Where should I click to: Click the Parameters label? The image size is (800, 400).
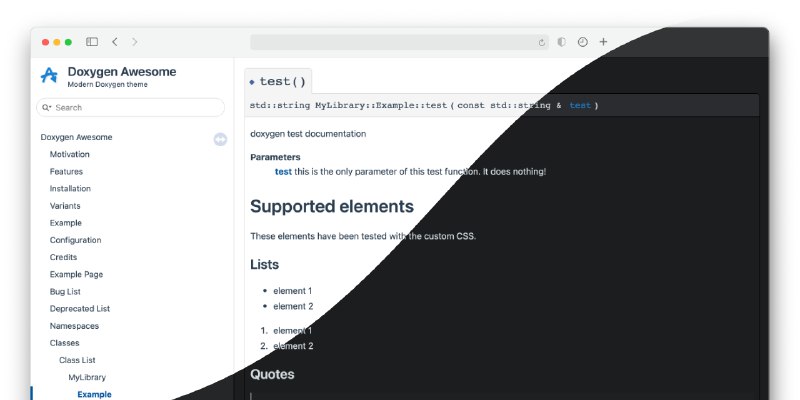(276, 157)
